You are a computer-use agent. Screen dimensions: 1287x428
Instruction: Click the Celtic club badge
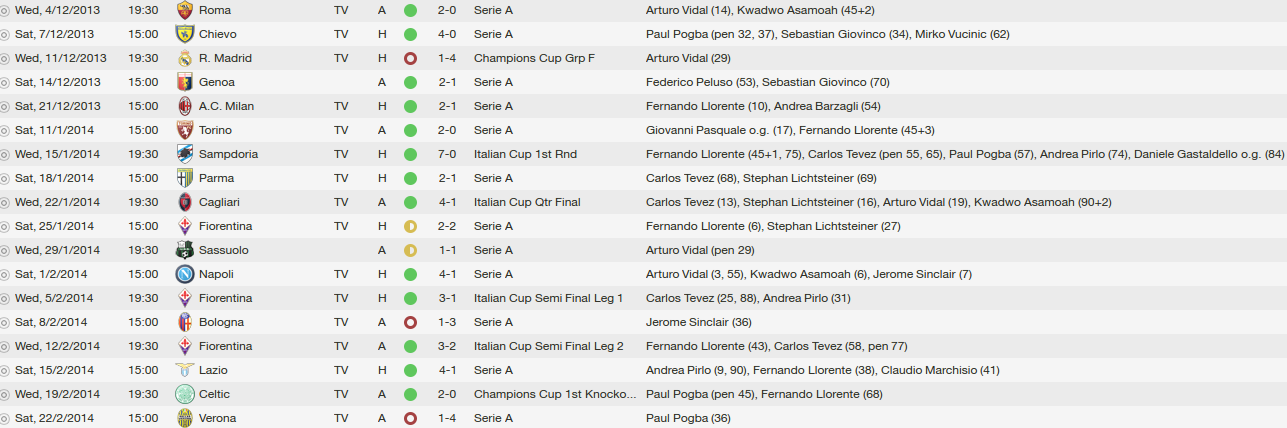click(x=184, y=394)
